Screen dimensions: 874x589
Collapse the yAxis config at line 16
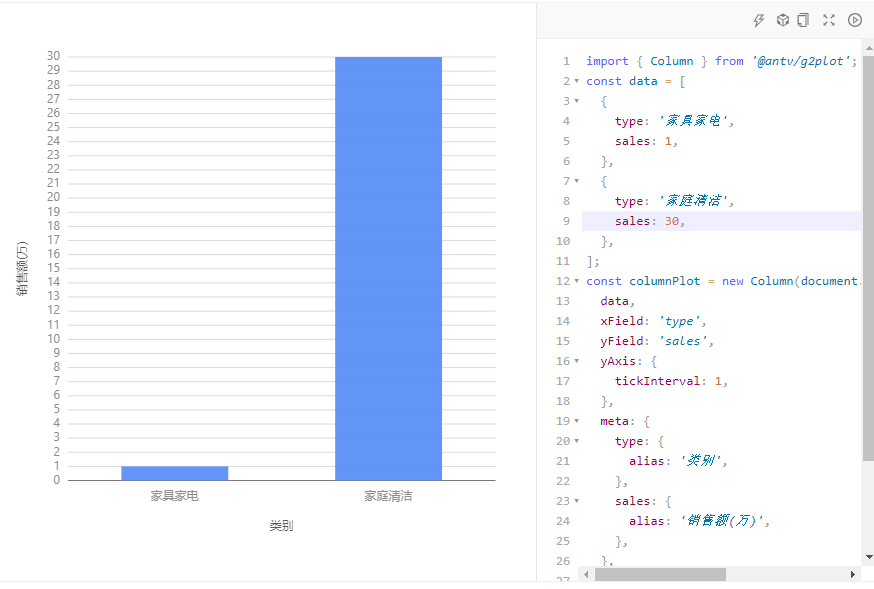click(x=576, y=361)
